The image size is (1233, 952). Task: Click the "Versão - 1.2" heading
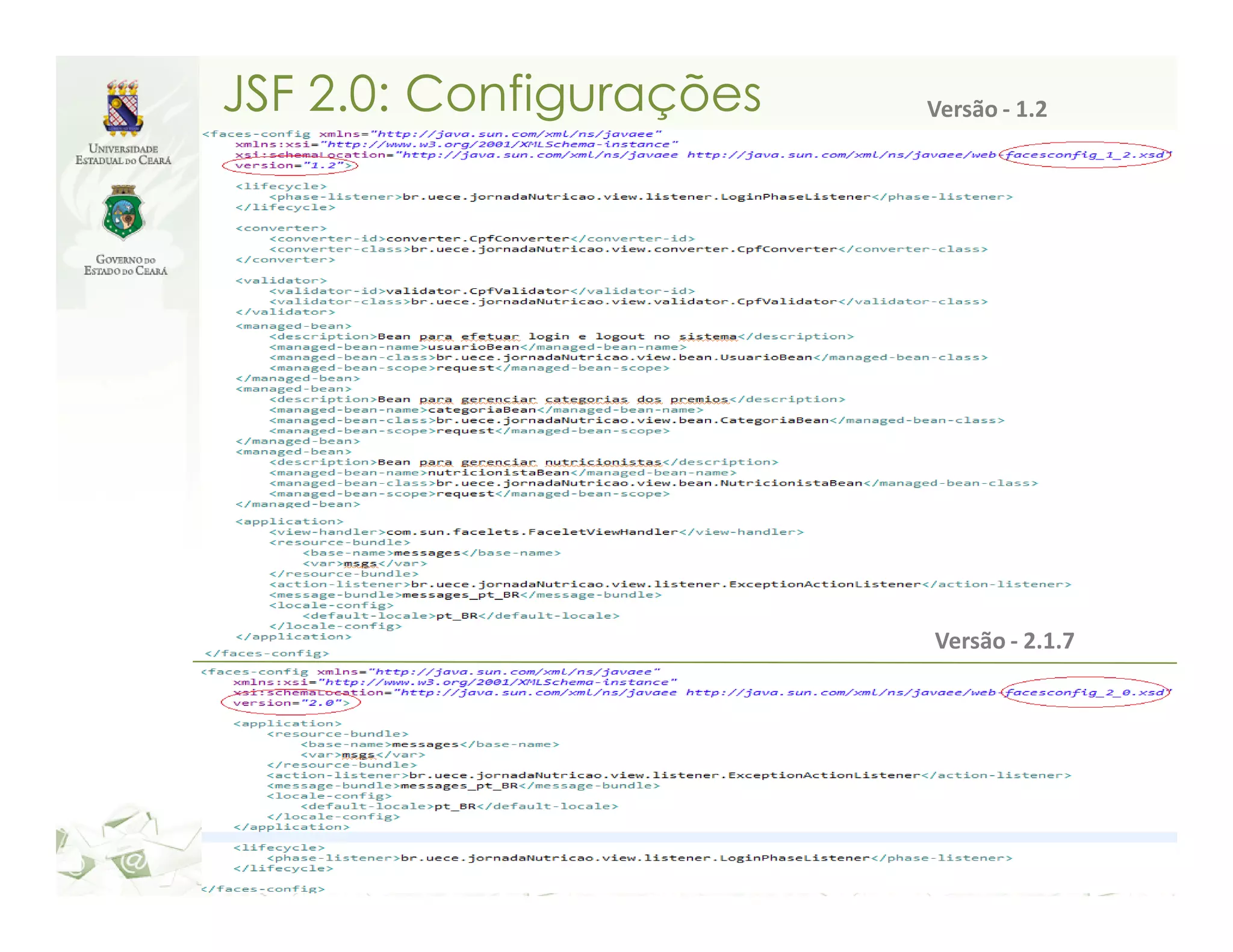(987, 110)
